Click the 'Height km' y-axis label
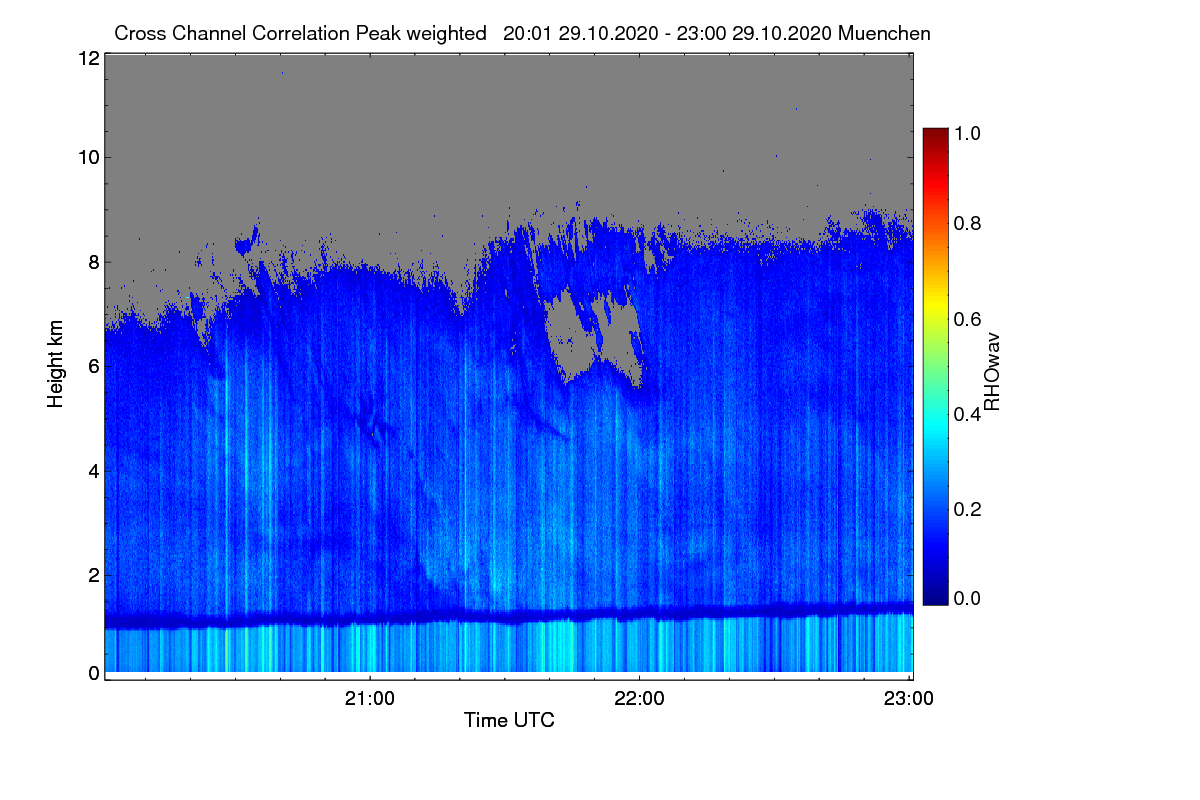 (56, 365)
